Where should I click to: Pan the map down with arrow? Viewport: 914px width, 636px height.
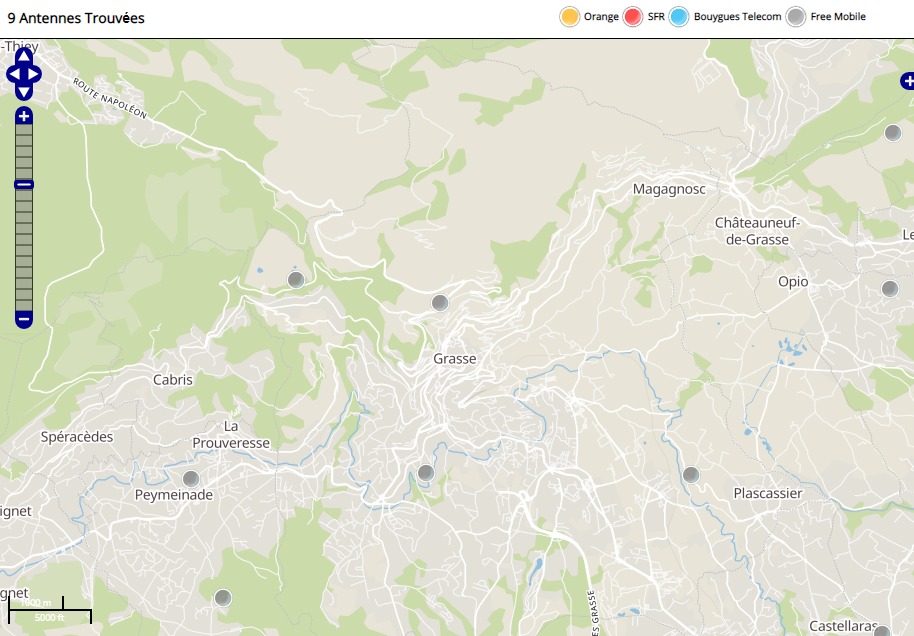pos(24,92)
